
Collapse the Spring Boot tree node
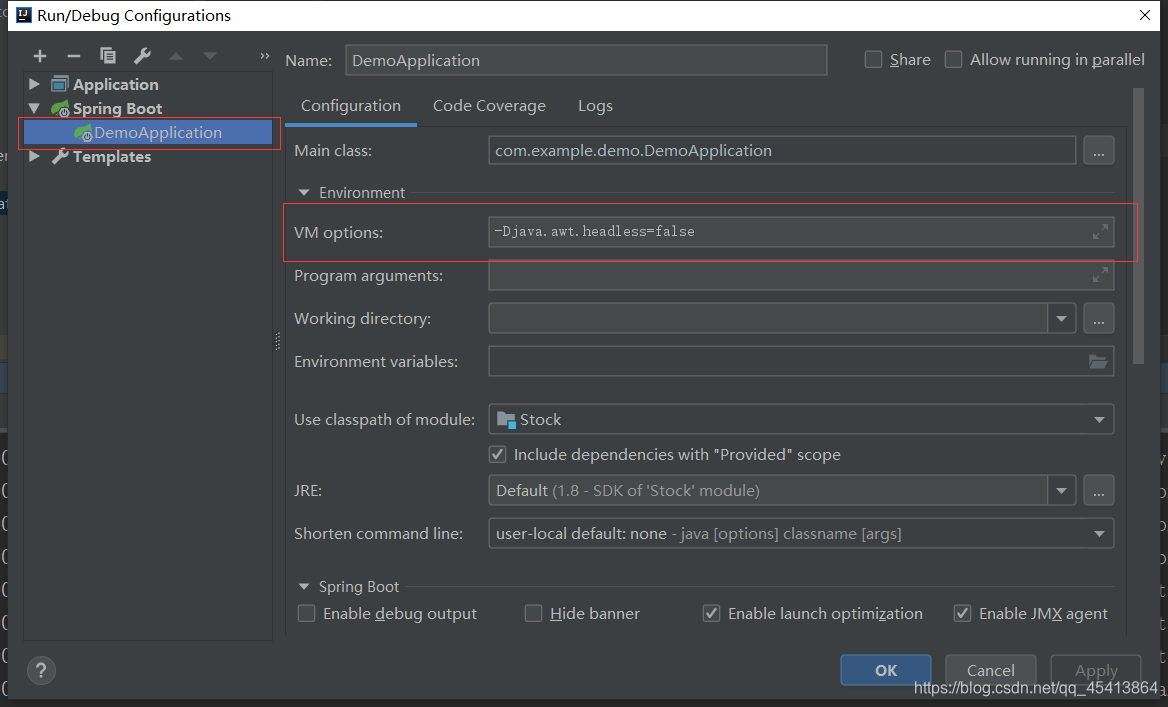34,109
